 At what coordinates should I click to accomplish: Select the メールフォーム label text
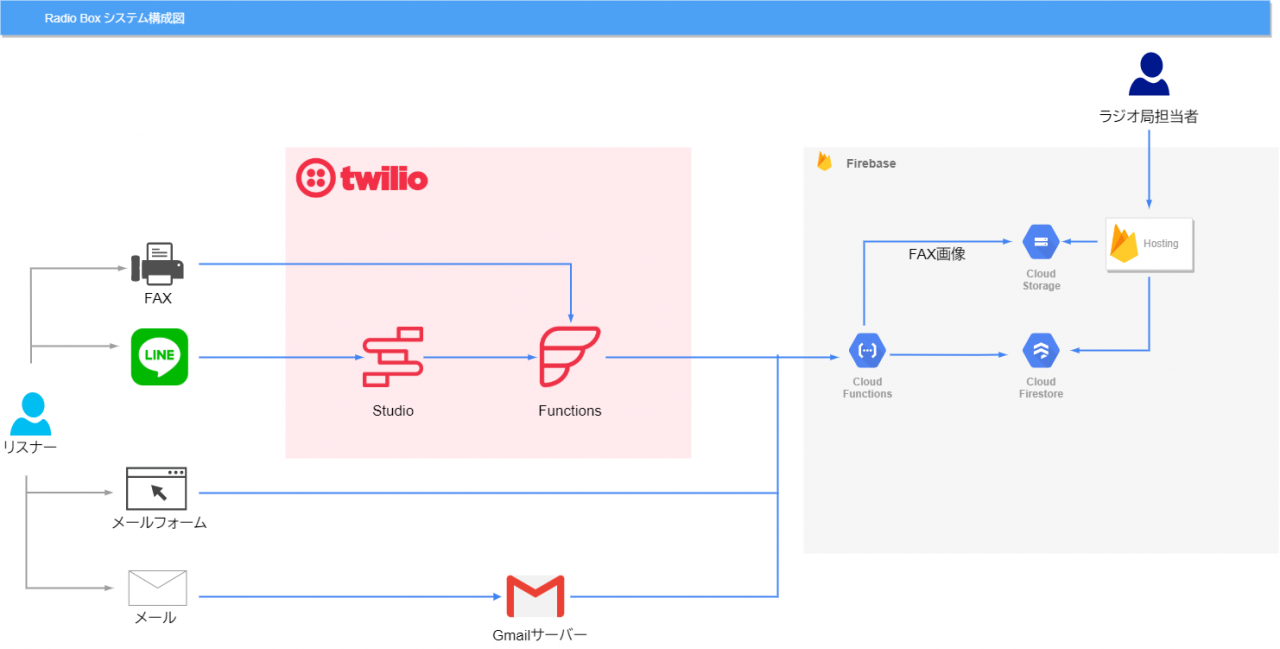159,522
